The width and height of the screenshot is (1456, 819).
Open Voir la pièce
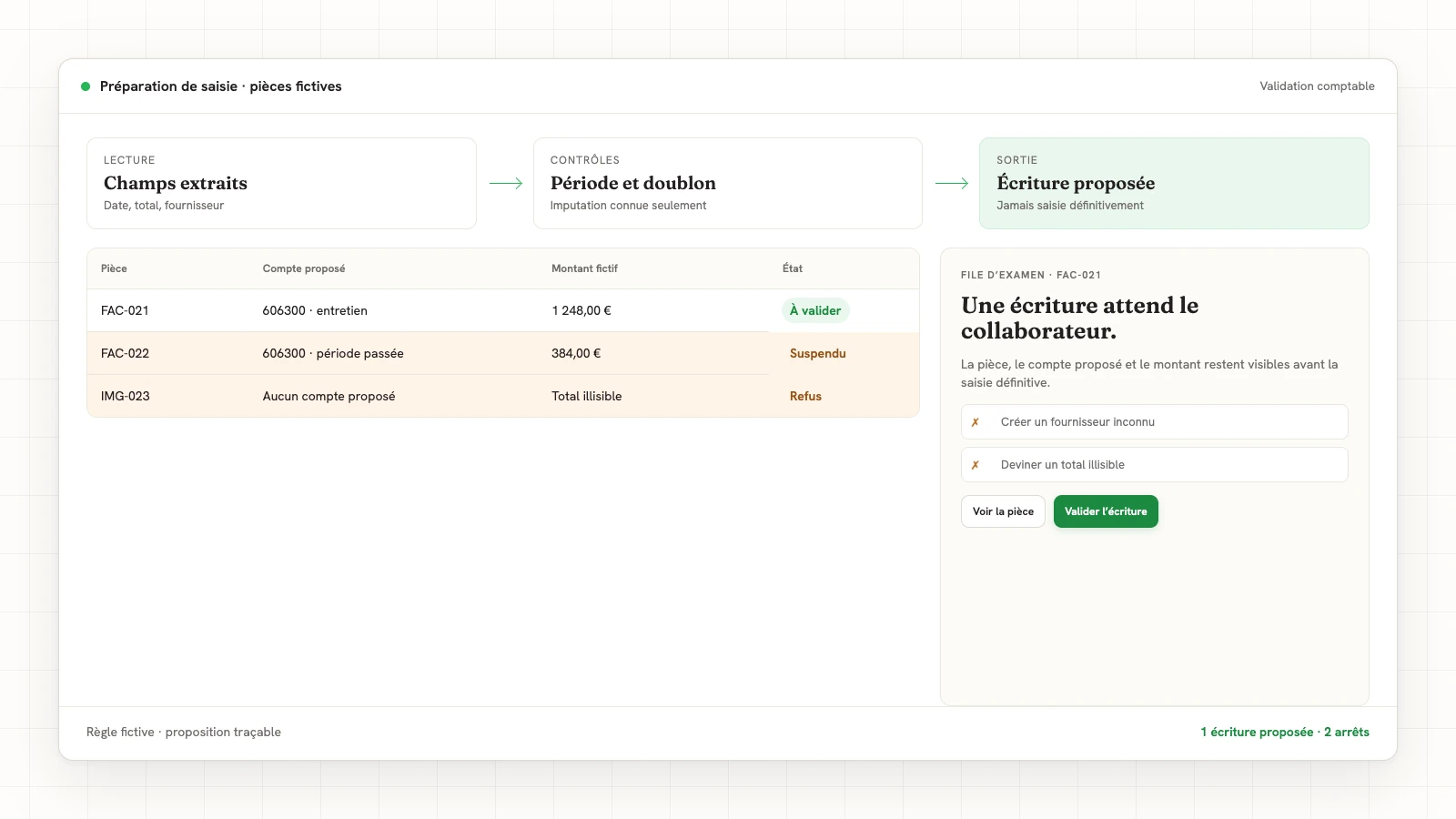pos(1003,511)
